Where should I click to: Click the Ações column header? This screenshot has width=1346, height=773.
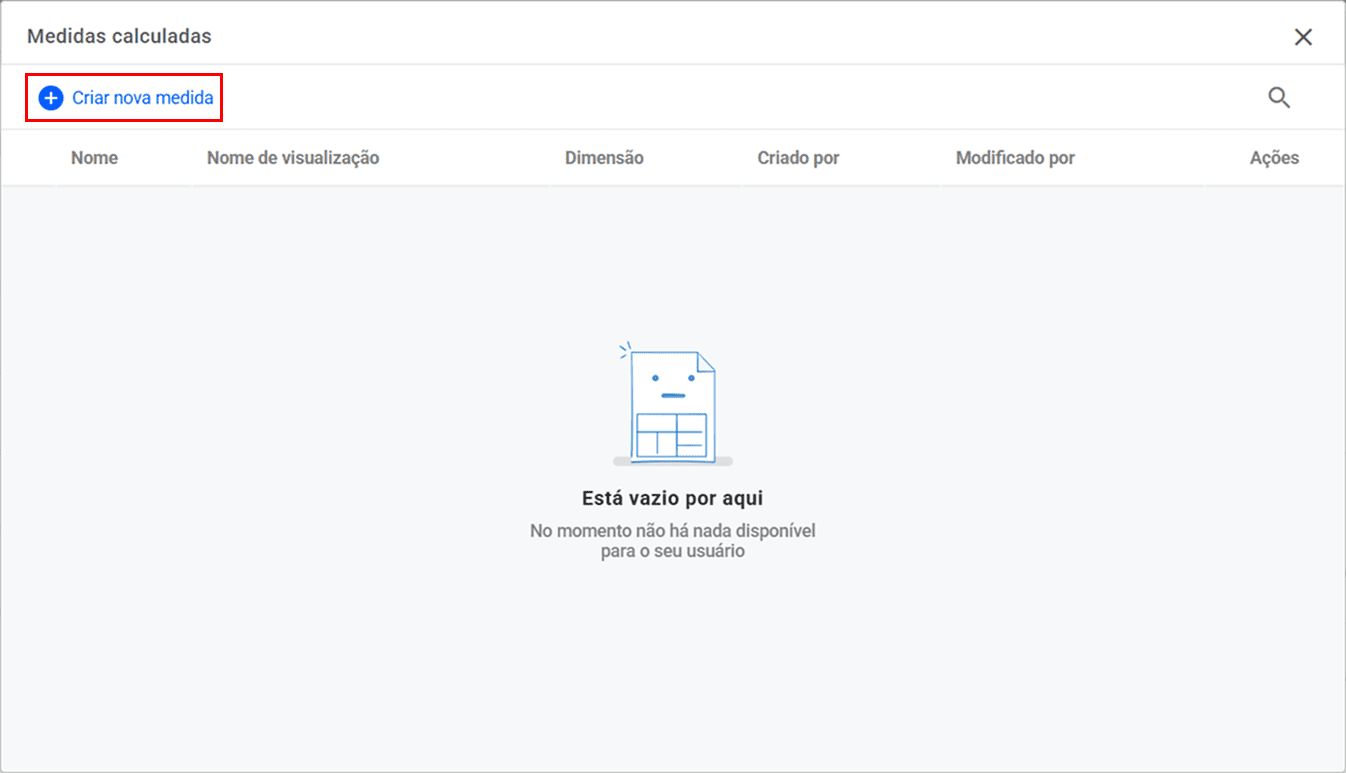pos(1274,158)
